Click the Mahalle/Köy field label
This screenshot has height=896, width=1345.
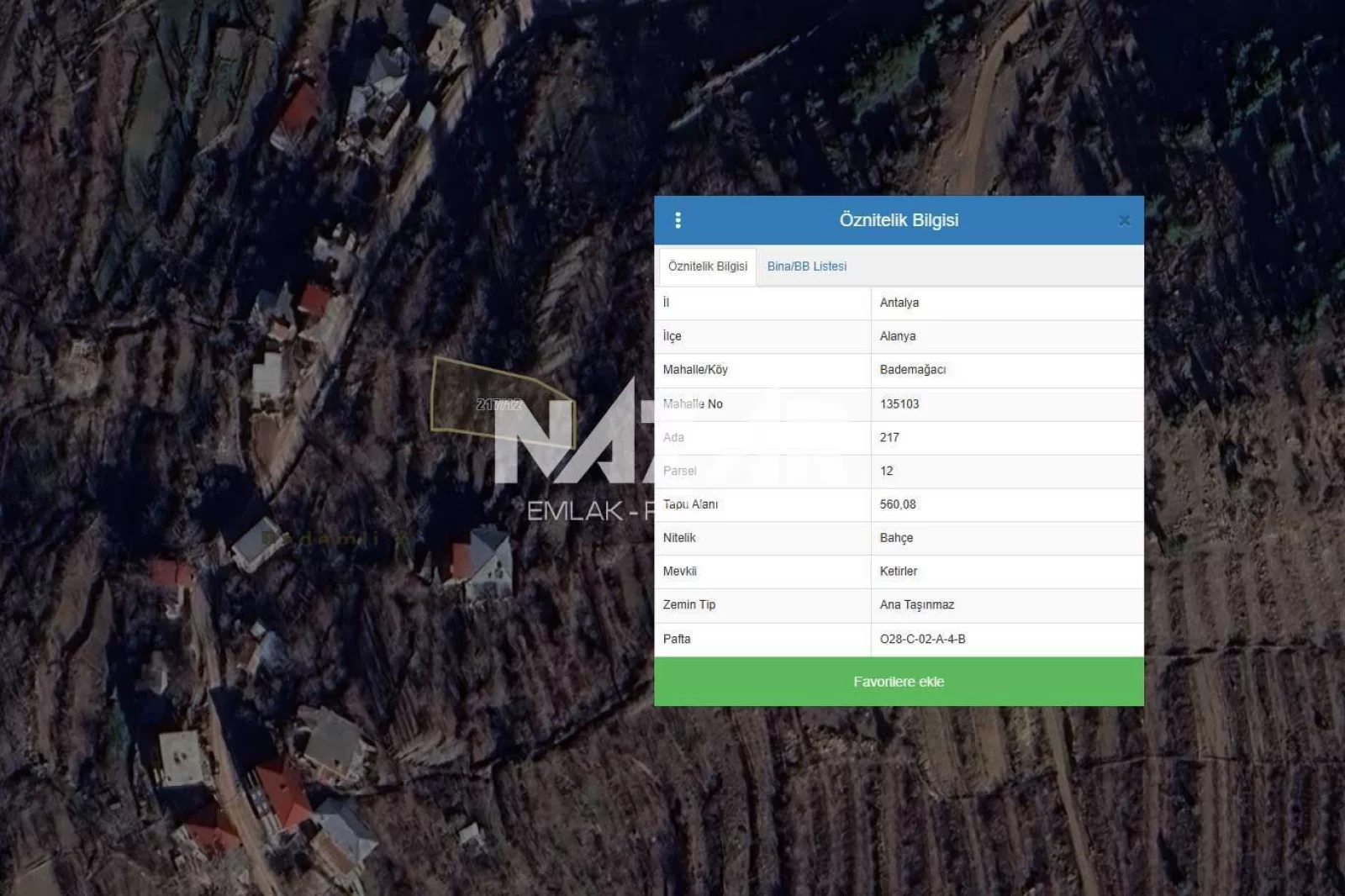pyautogui.click(x=694, y=370)
